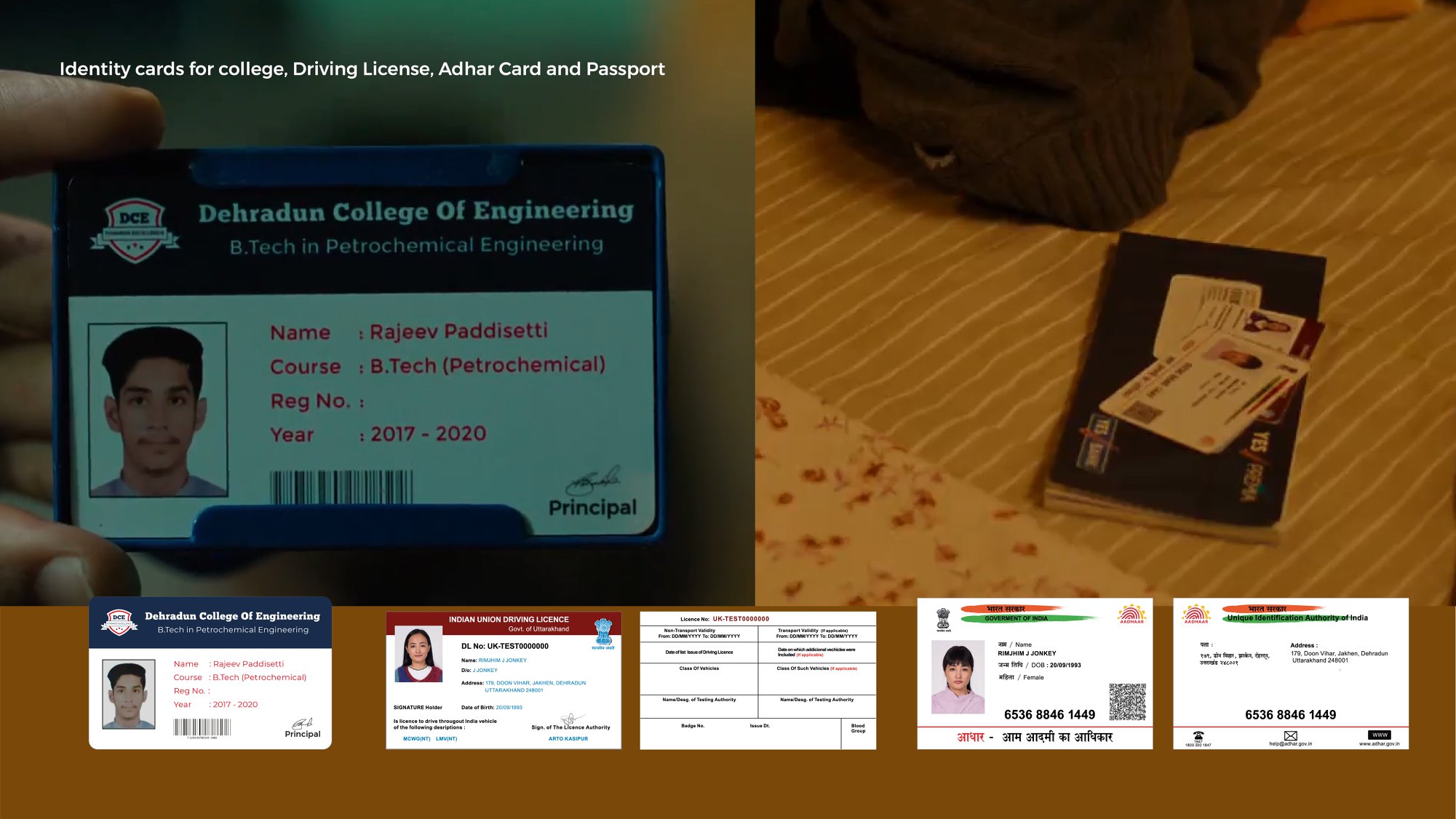Click the Ashoka emblem on the Aadhaar front card
Image resolution: width=1456 pixels, height=819 pixels.
tap(943, 619)
